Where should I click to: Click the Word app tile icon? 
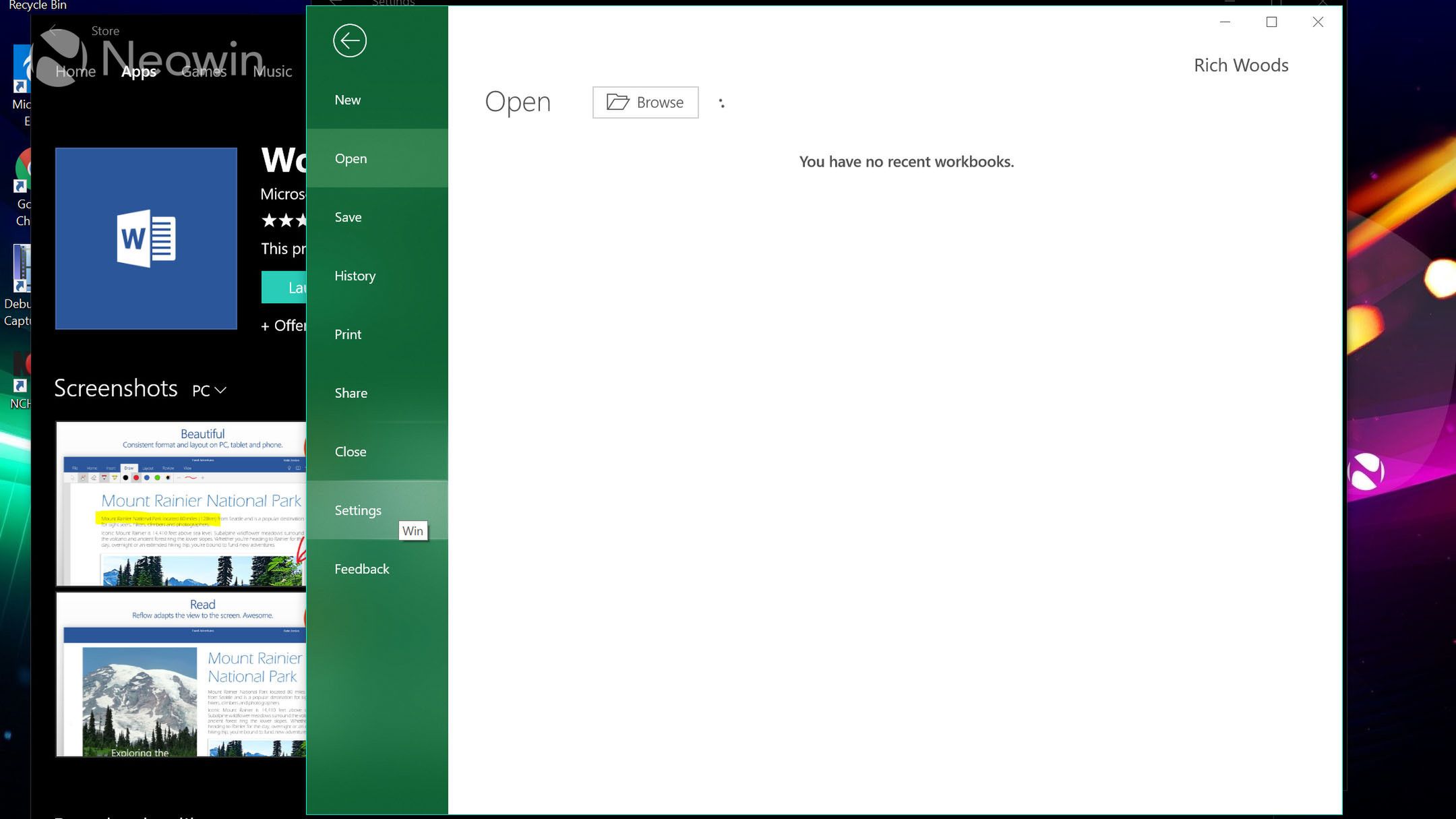[146, 239]
